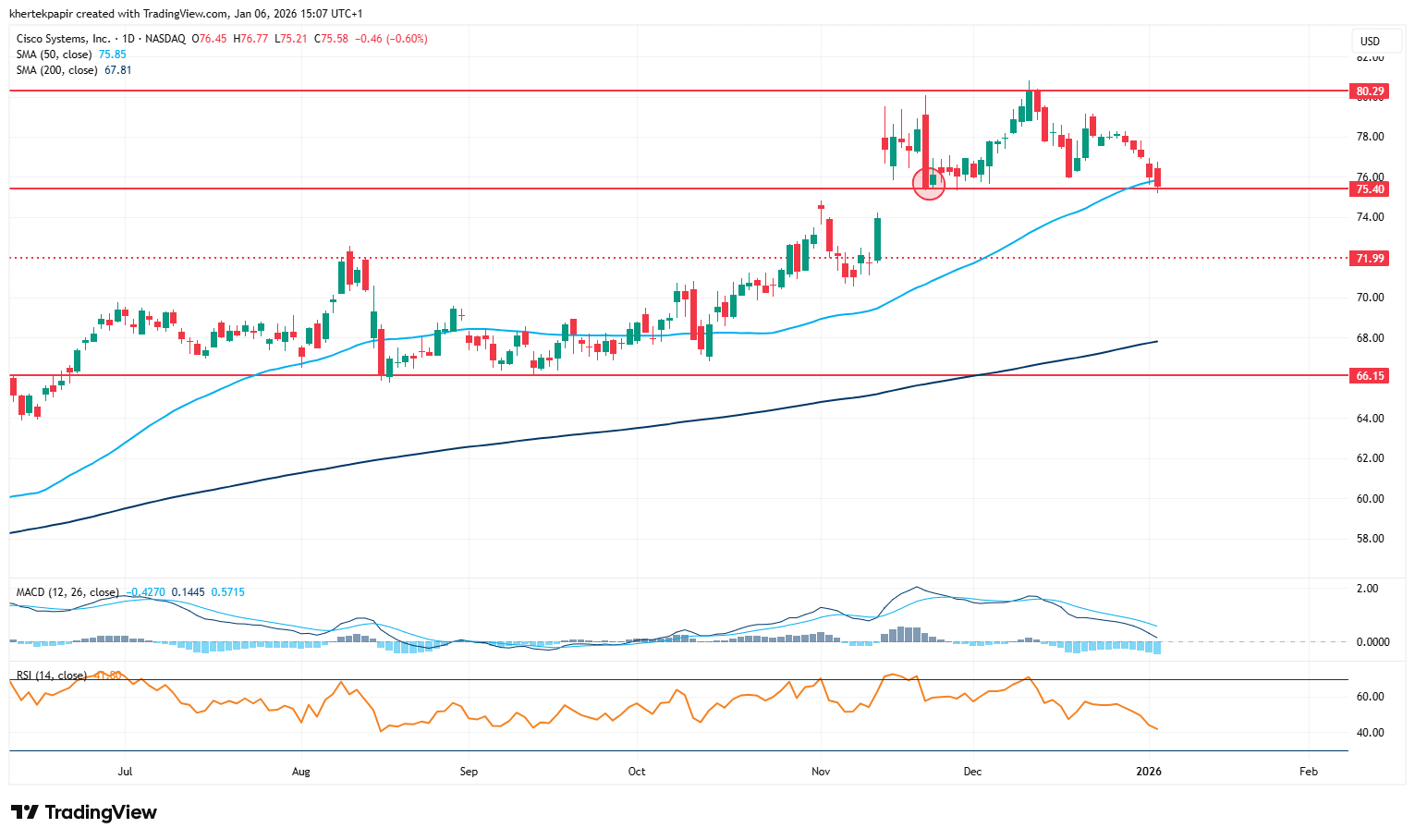Click the MACD (12, 26, close) legend
The width and height of the screenshot is (1415, 840).
(67, 592)
